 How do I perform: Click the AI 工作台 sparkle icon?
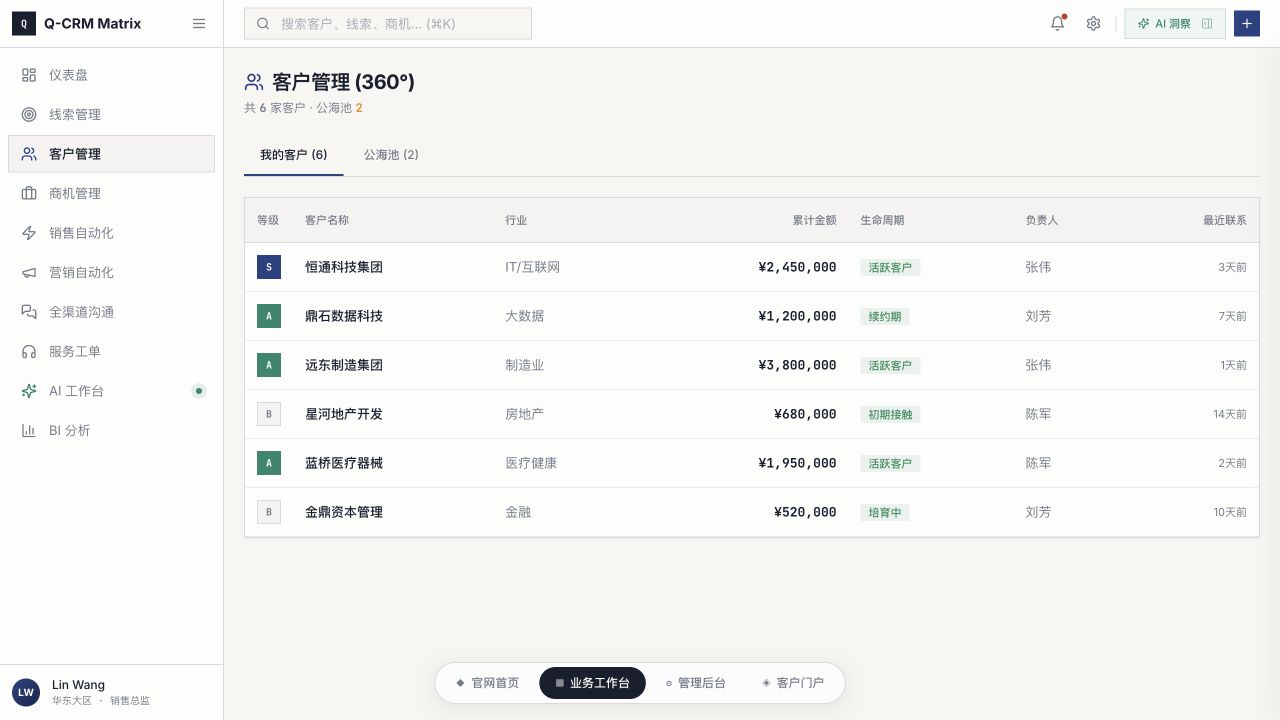tap(29, 391)
